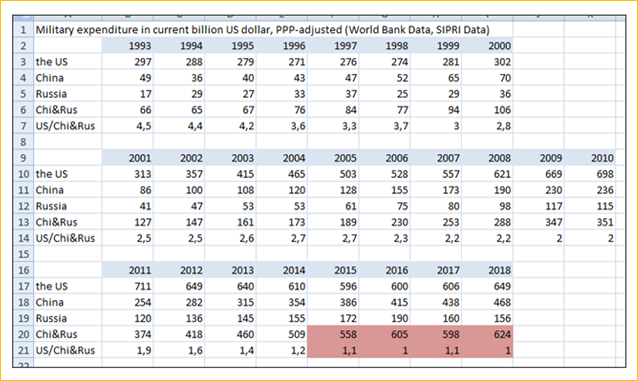Viewport: 638px width, 381px height.
Task: Select the cell with China value 468
Action: click(487, 302)
